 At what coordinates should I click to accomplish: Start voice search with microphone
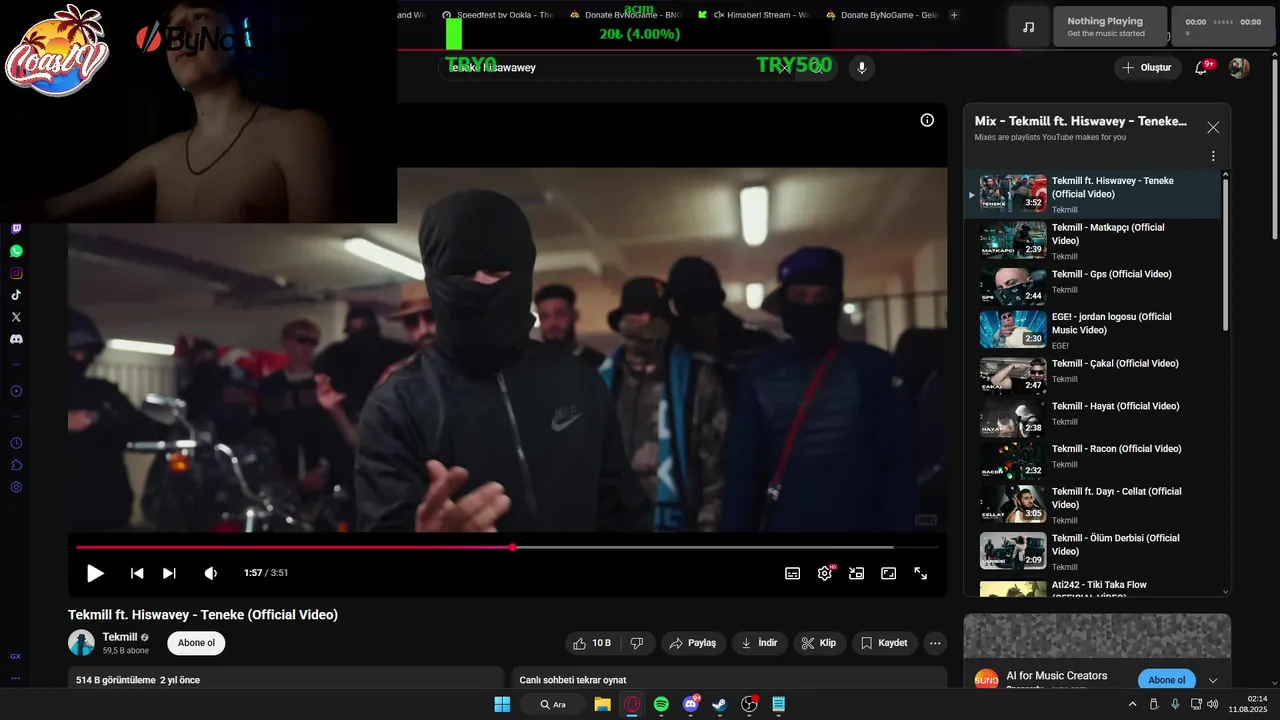pyautogui.click(x=861, y=67)
